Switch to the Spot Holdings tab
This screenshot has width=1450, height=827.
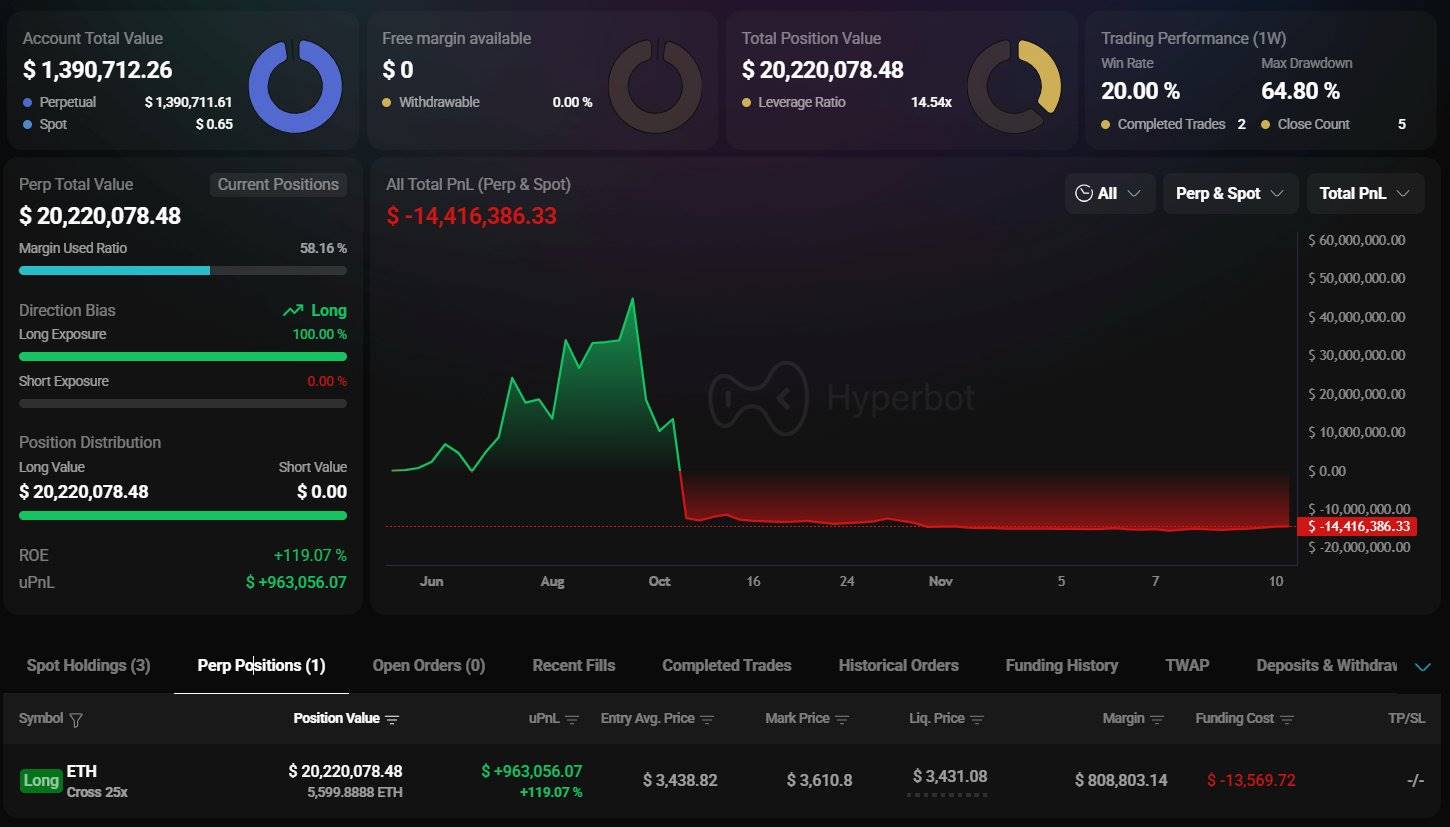(88, 665)
